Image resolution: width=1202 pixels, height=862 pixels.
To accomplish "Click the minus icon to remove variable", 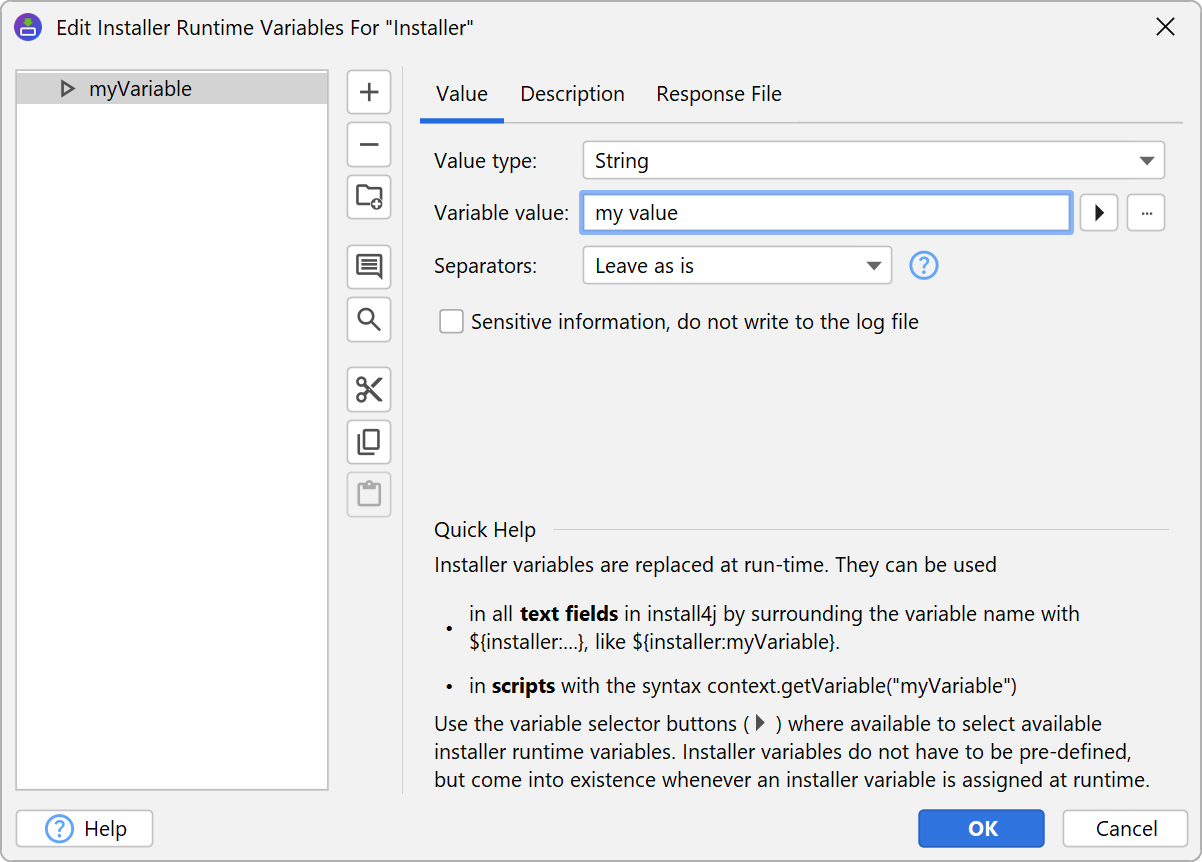I will tap(369, 145).
